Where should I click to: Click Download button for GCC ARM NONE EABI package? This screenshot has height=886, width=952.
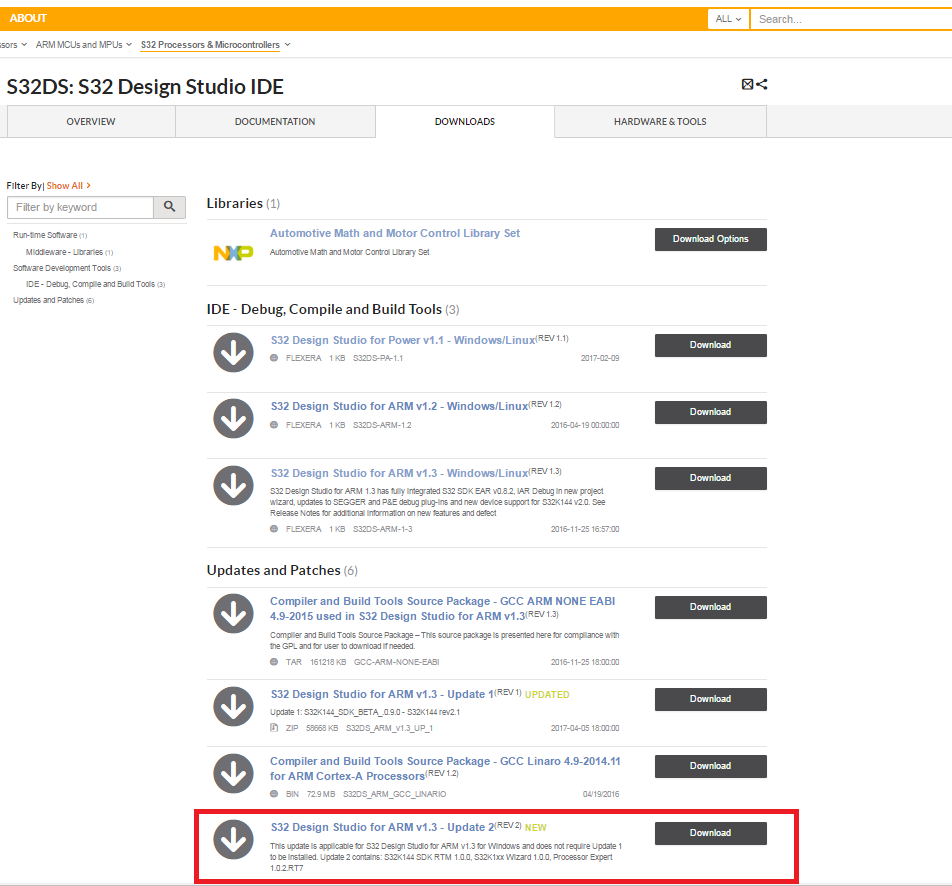click(x=710, y=607)
